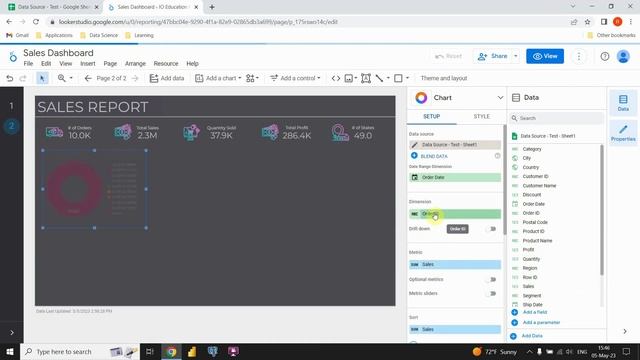Screen dimensions: 640x360
Task: Click the Order Date range dimension chip
Action: point(455,177)
